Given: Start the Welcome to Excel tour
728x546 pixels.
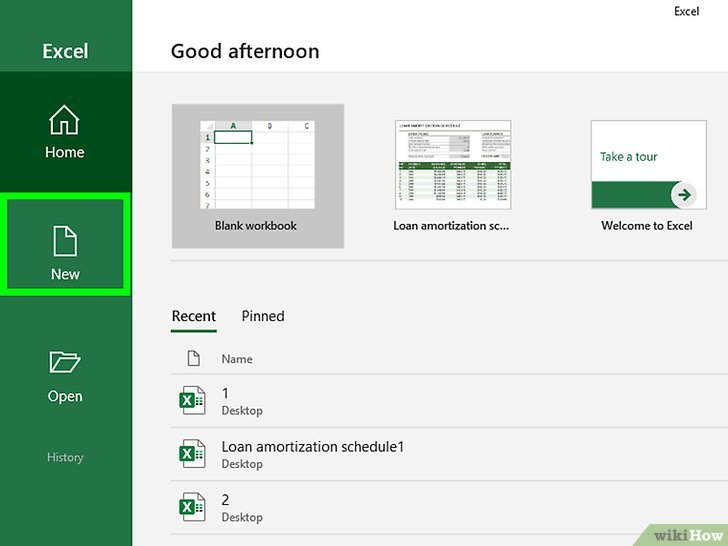Looking at the screenshot, I should pos(648,176).
